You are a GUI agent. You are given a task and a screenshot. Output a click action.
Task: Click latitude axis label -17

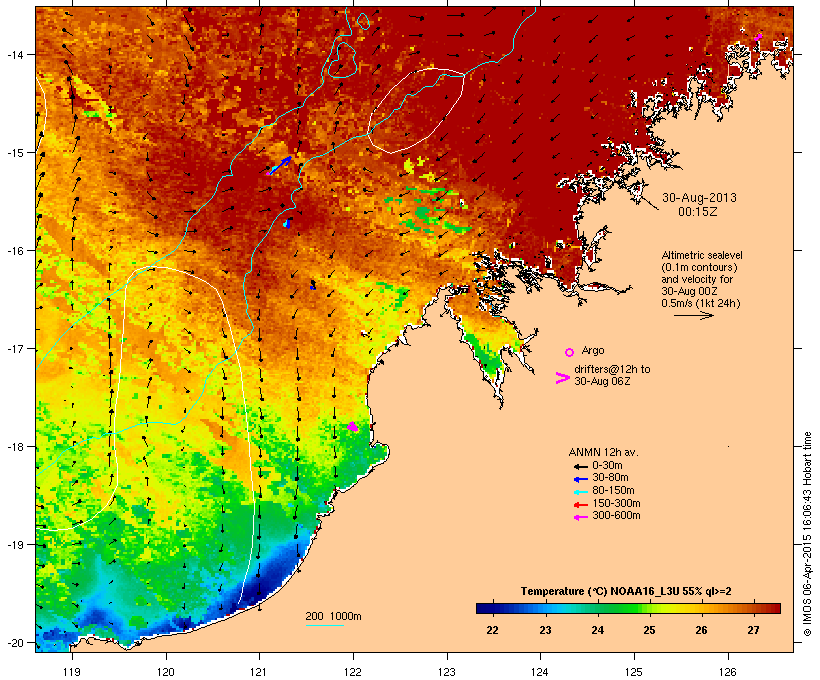click(x=14, y=348)
